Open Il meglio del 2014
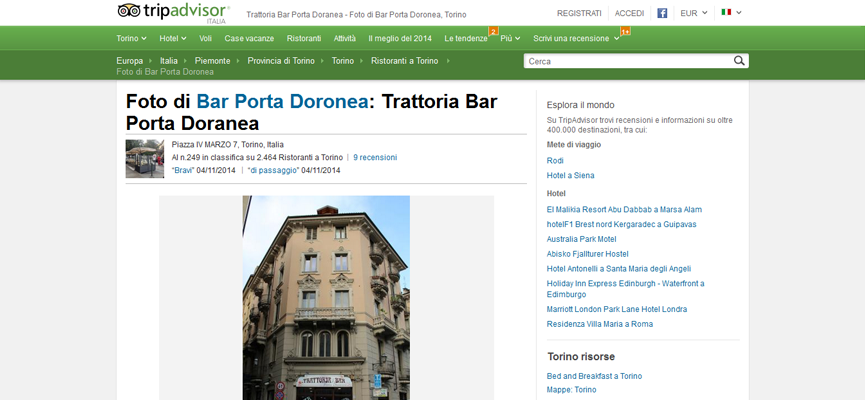 click(x=400, y=38)
